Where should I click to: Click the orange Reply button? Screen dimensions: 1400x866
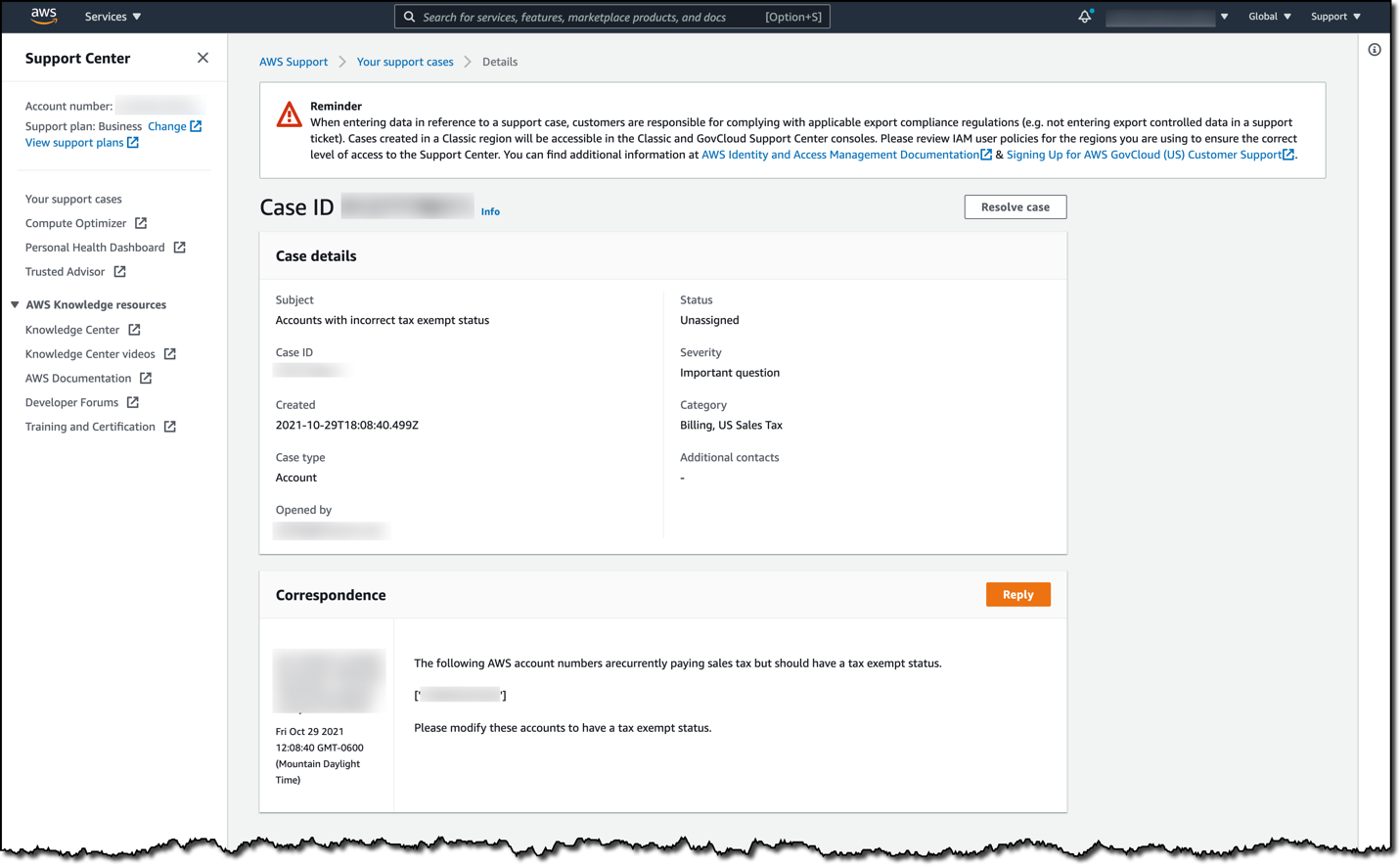point(1018,595)
